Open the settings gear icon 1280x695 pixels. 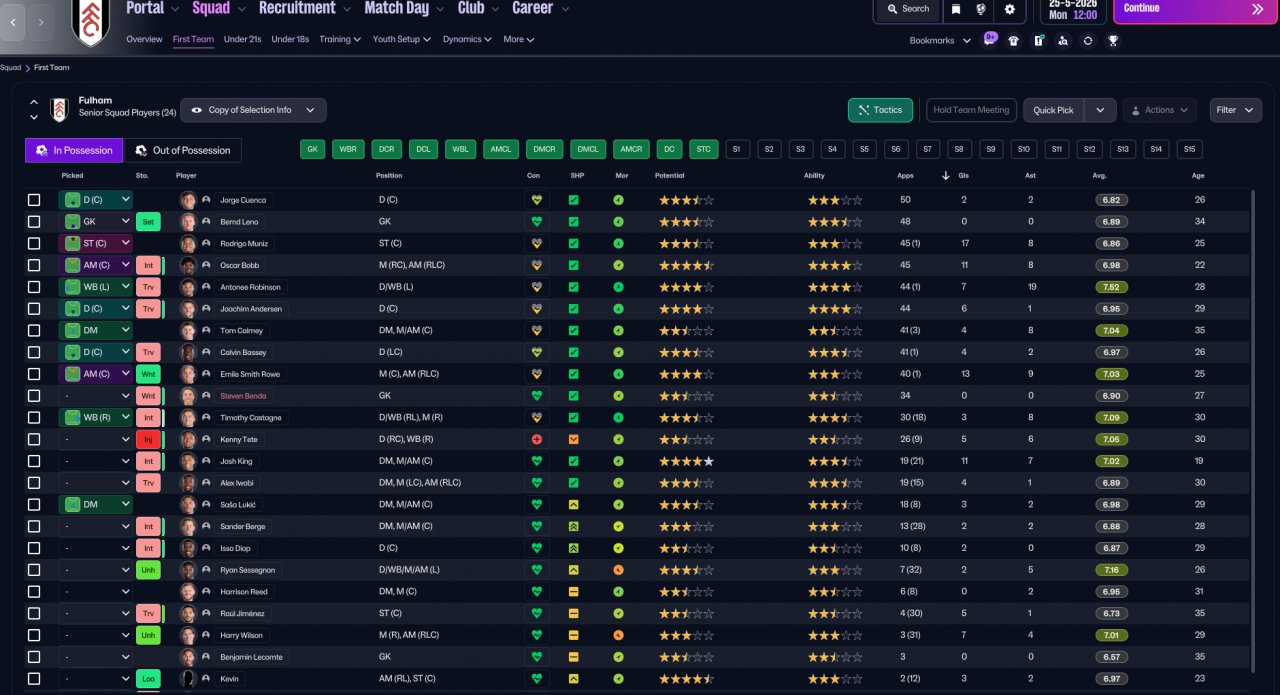1010,9
